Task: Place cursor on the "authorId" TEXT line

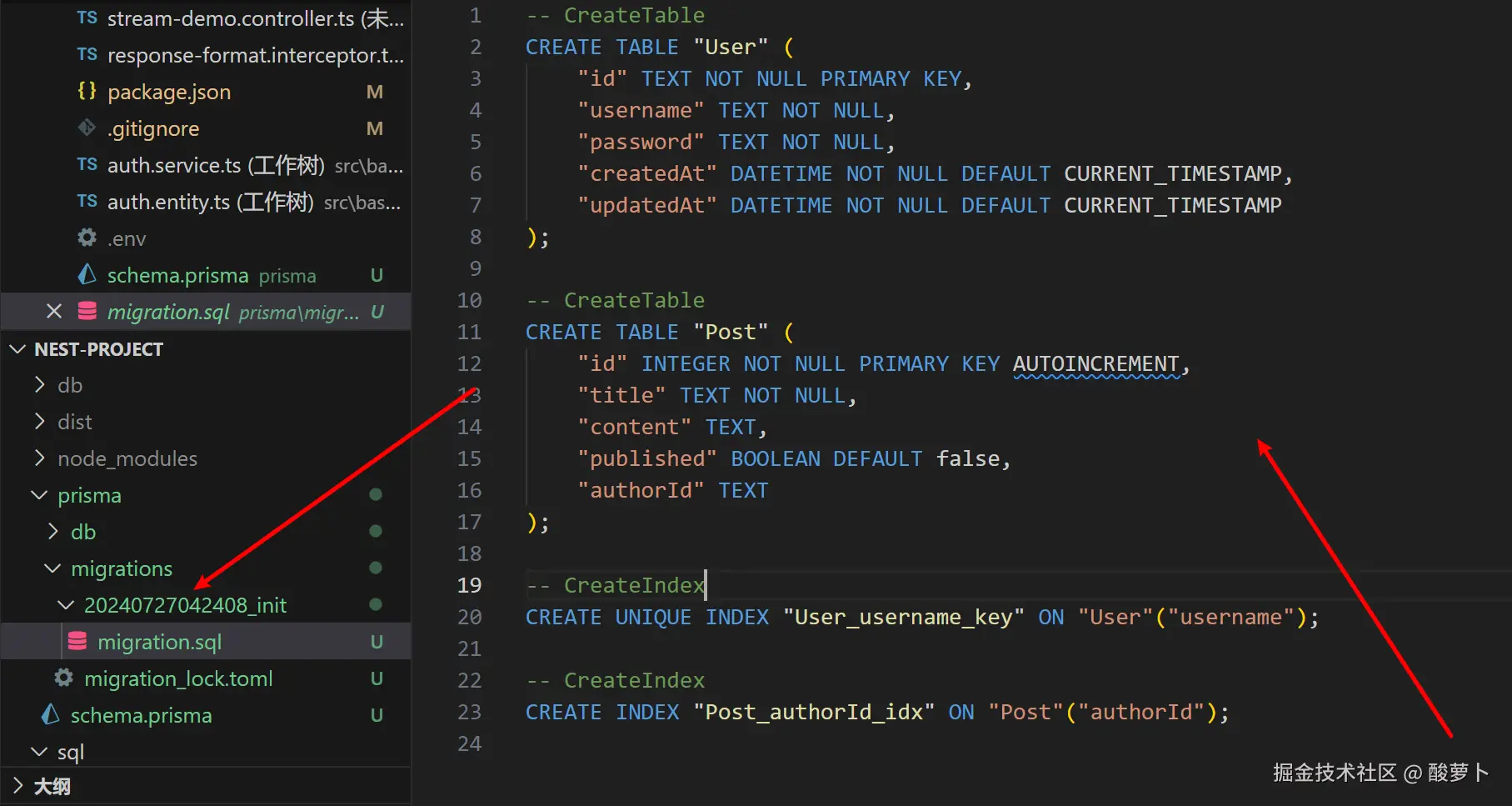Action: [673, 491]
